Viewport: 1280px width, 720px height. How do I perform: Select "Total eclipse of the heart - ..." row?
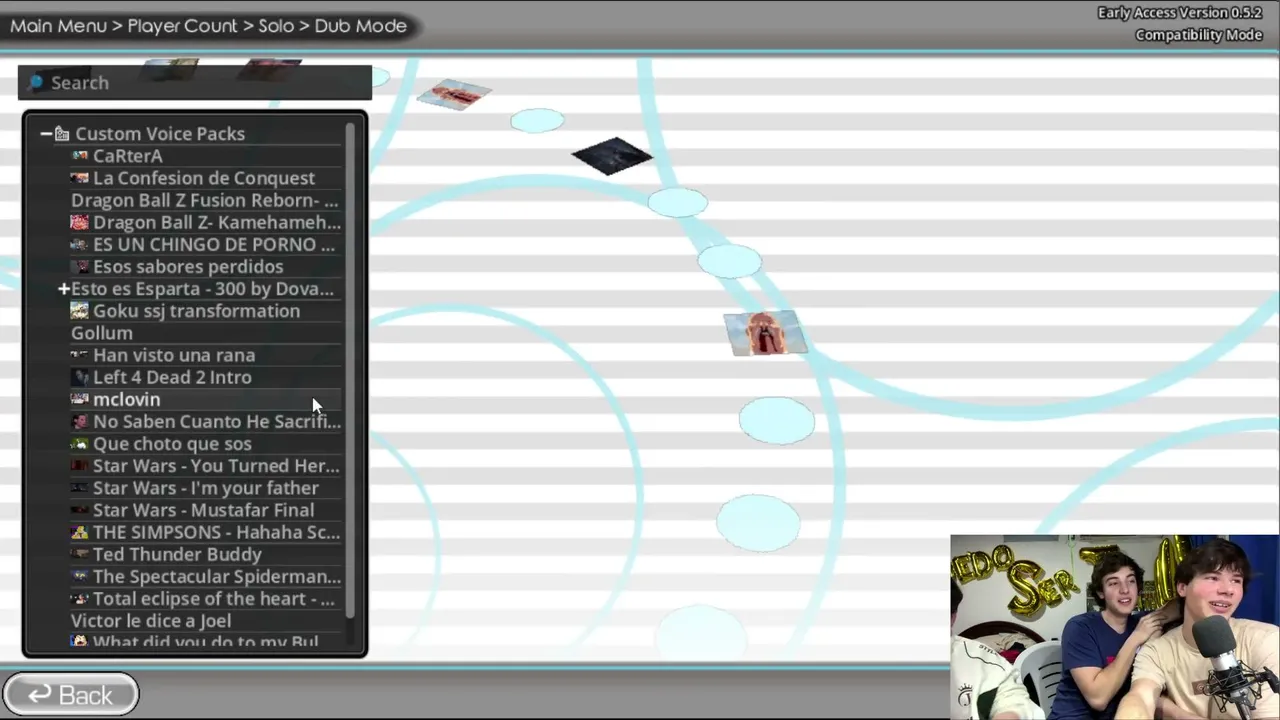pos(205,599)
